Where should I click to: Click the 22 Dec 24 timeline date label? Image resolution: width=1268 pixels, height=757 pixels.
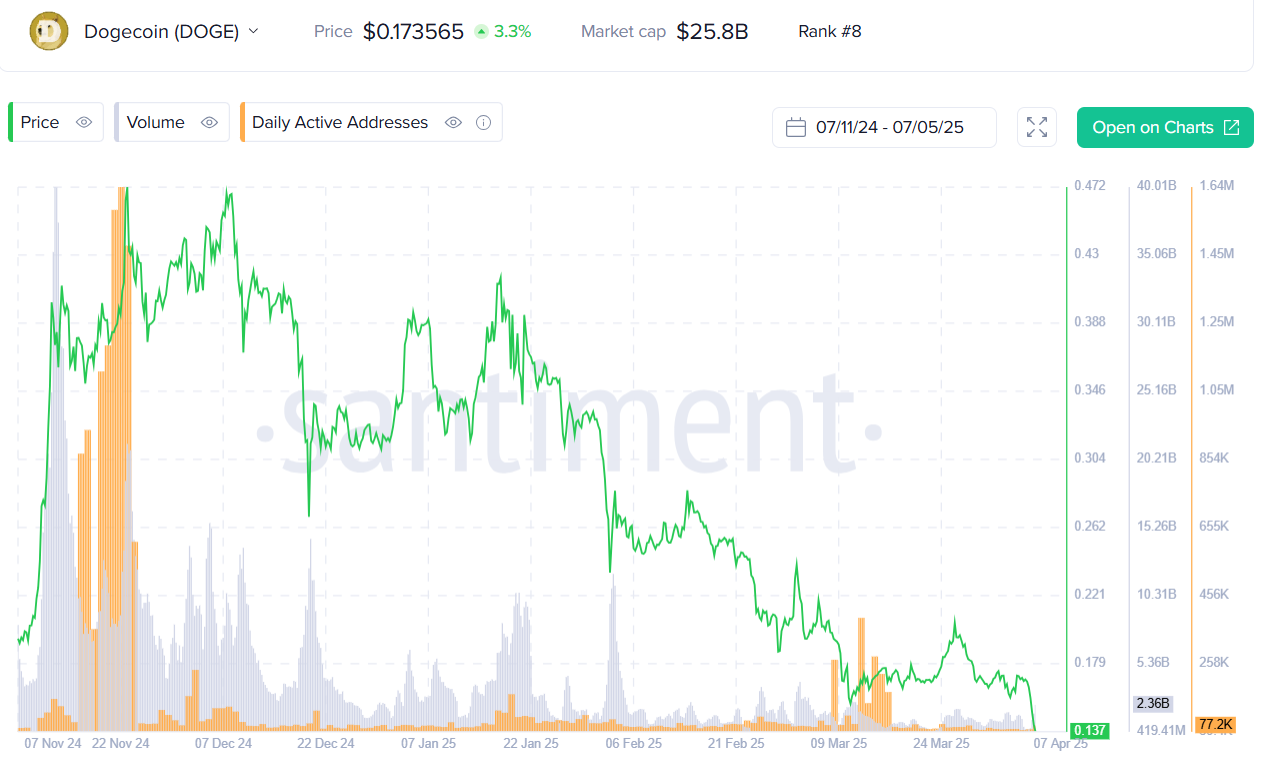[326, 744]
